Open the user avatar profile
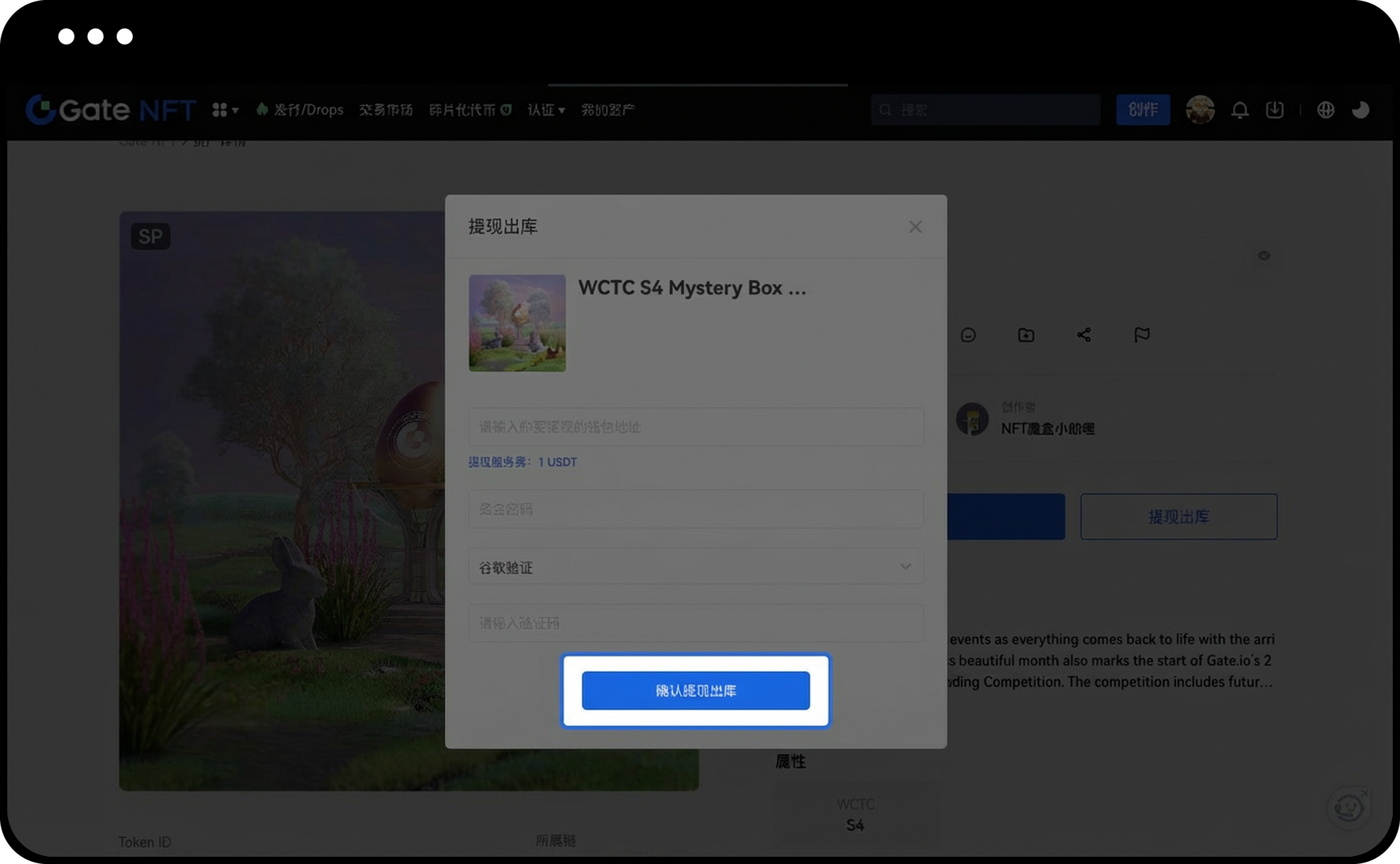This screenshot has height=864, width=1400. pyautogui.click(x=1199, y=110)
